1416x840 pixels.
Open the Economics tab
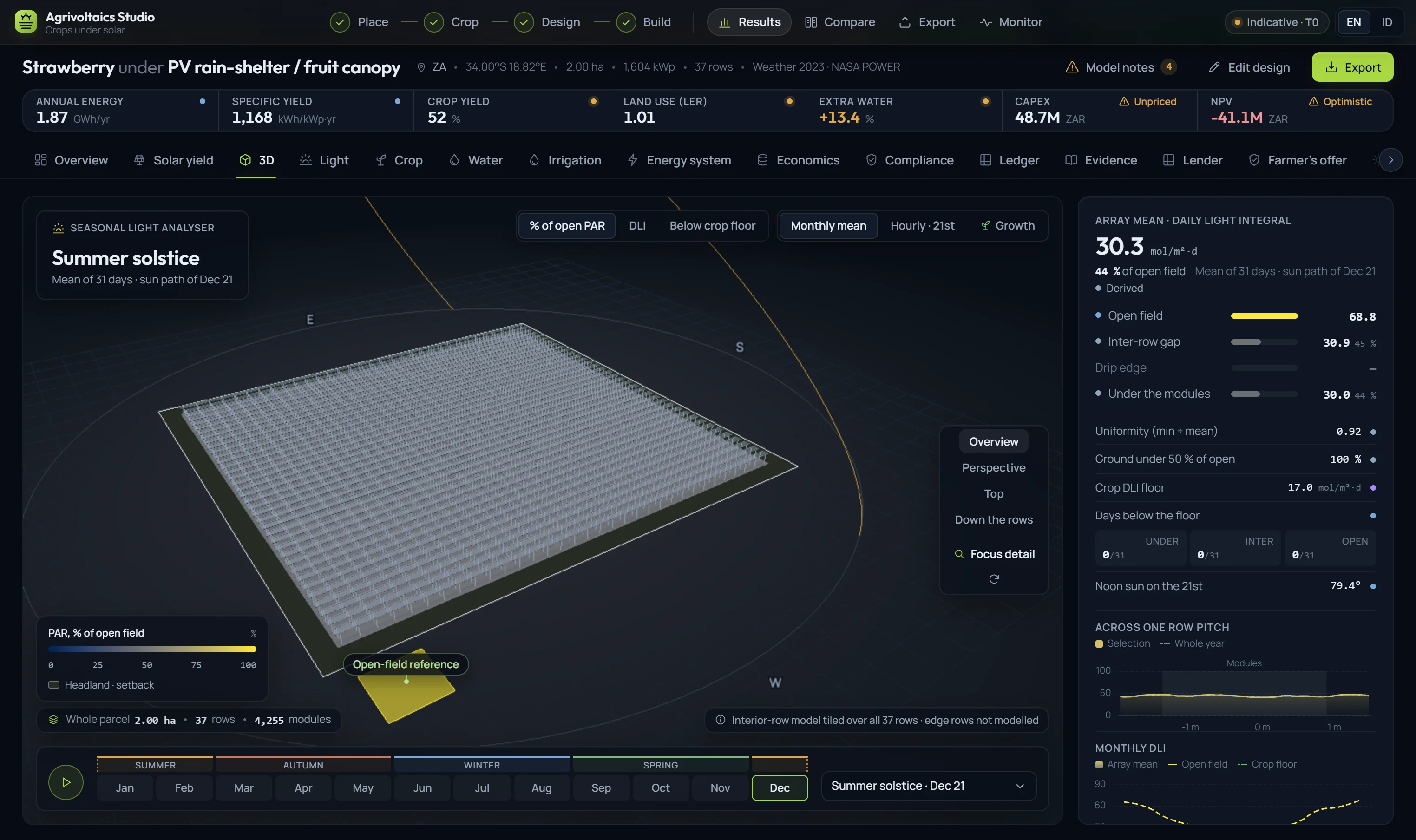point(798,160)
